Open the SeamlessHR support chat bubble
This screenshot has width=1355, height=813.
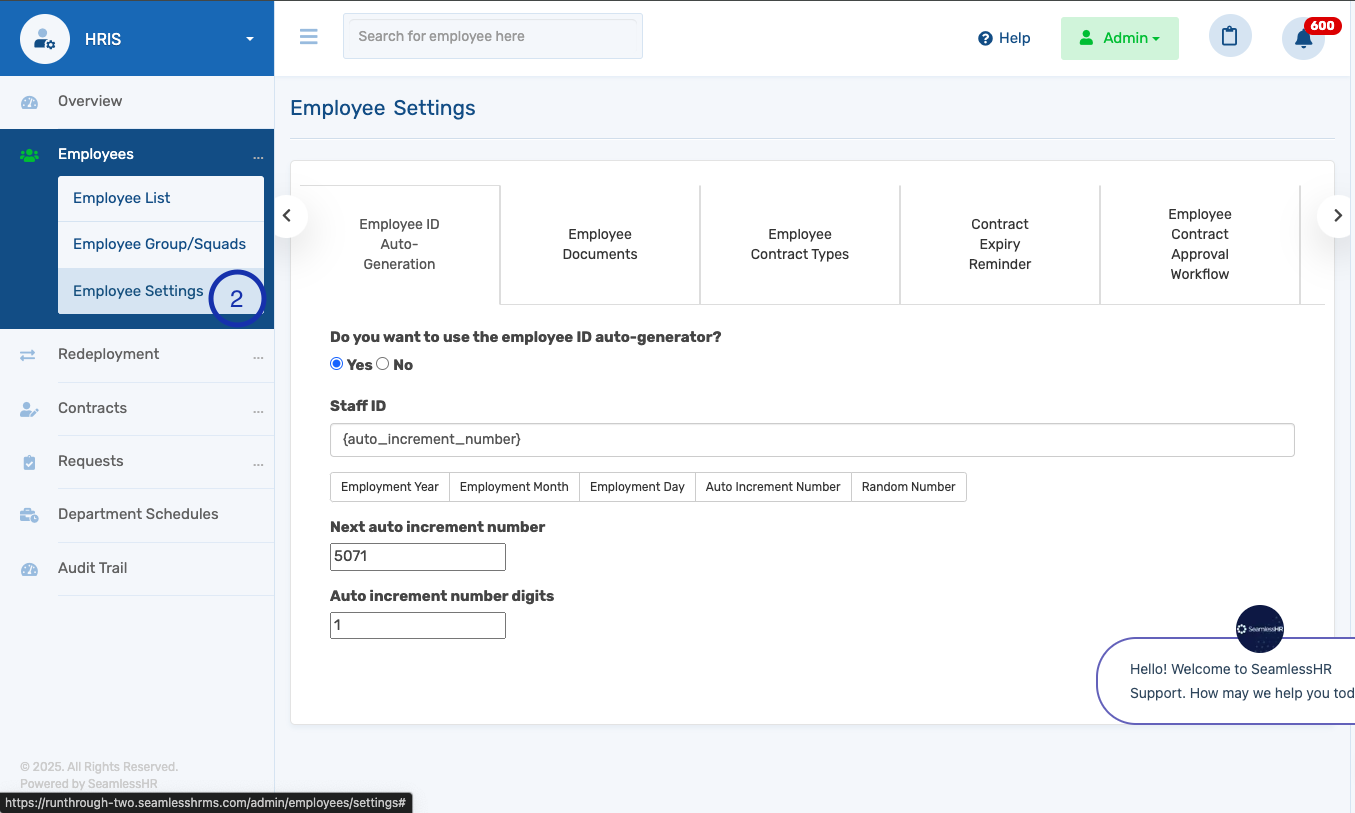tap(1259, 629)
